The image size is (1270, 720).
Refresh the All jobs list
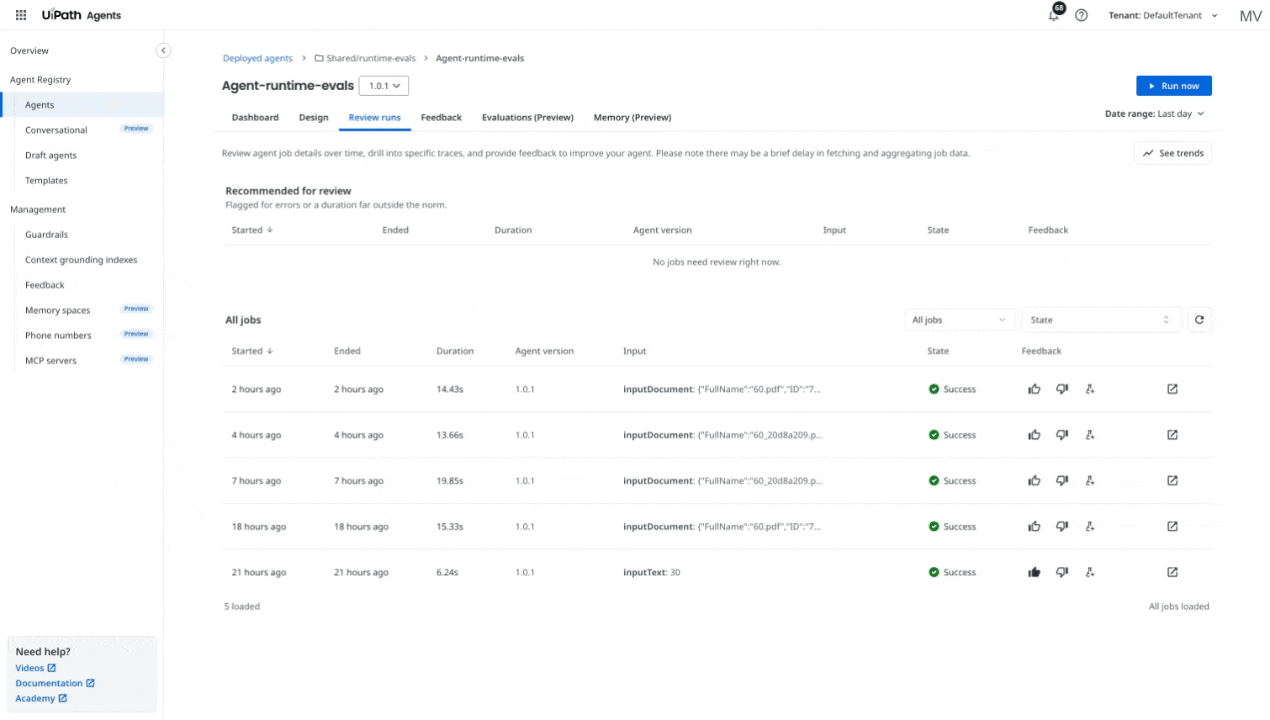[1199, 320]
